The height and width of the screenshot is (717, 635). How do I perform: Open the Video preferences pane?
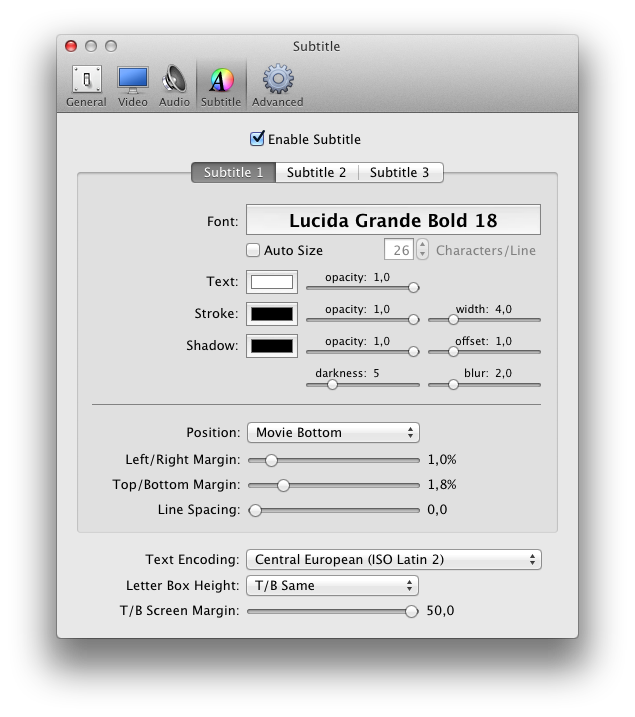(x=133, y=86)
